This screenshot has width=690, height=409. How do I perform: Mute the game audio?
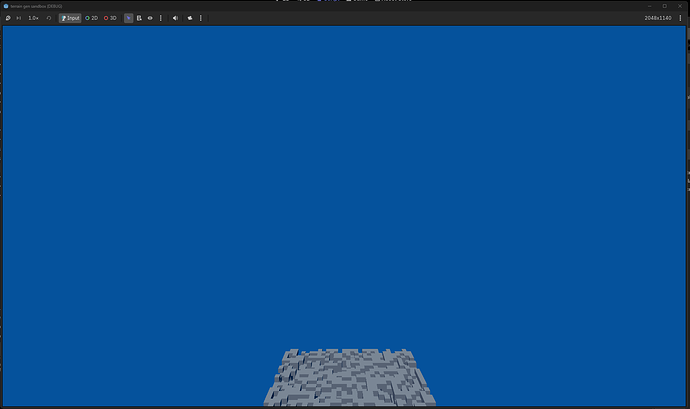(175, 18)
